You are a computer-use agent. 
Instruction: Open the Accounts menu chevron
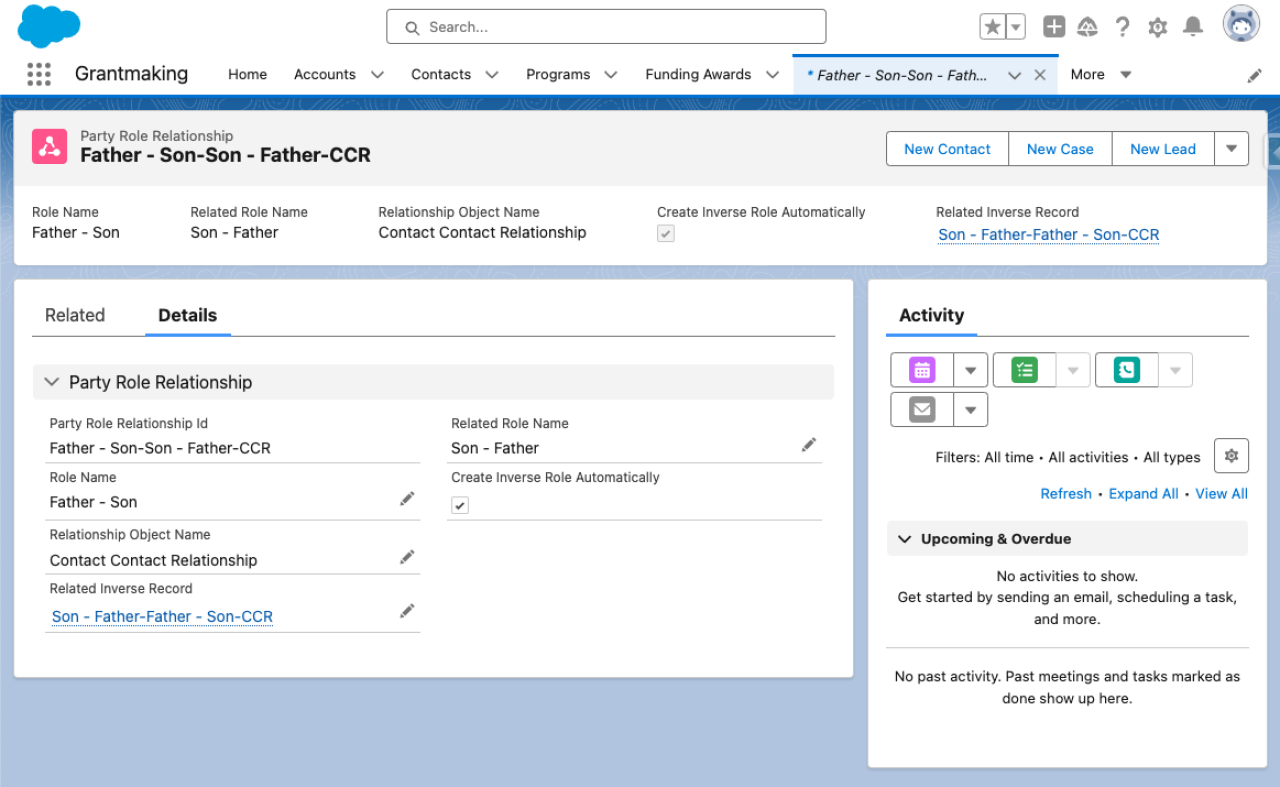click(x=377, y=75)
